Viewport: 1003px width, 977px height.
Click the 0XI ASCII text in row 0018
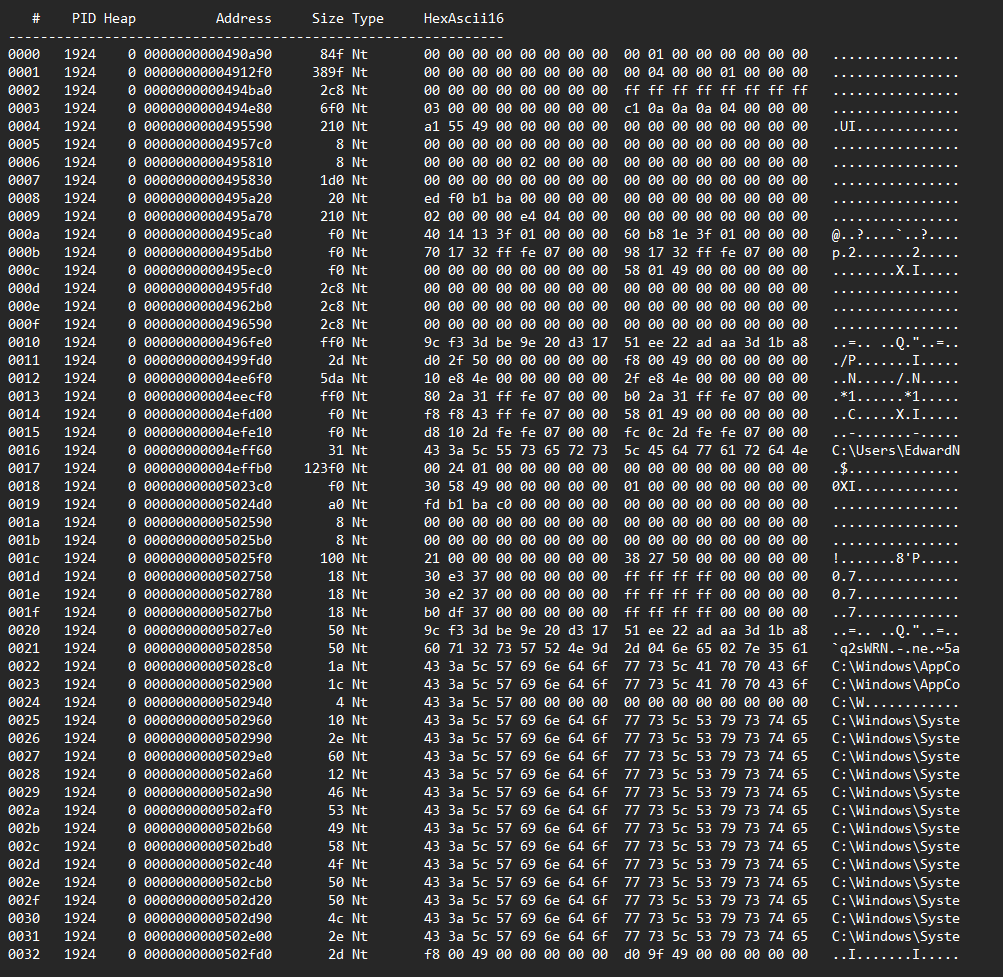point(843,486)
